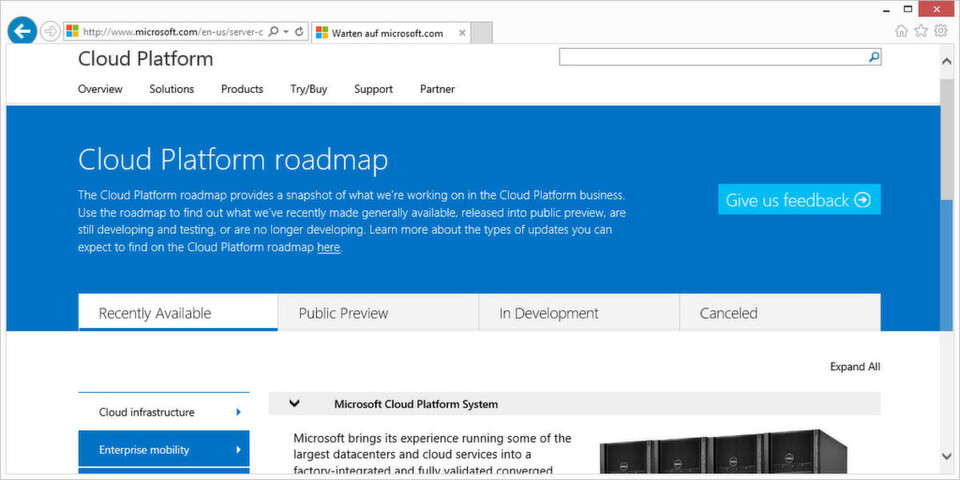Screen dimensions: 960x480
Task: Click the browser forward arrow button
Action: (x=50, y=31)
